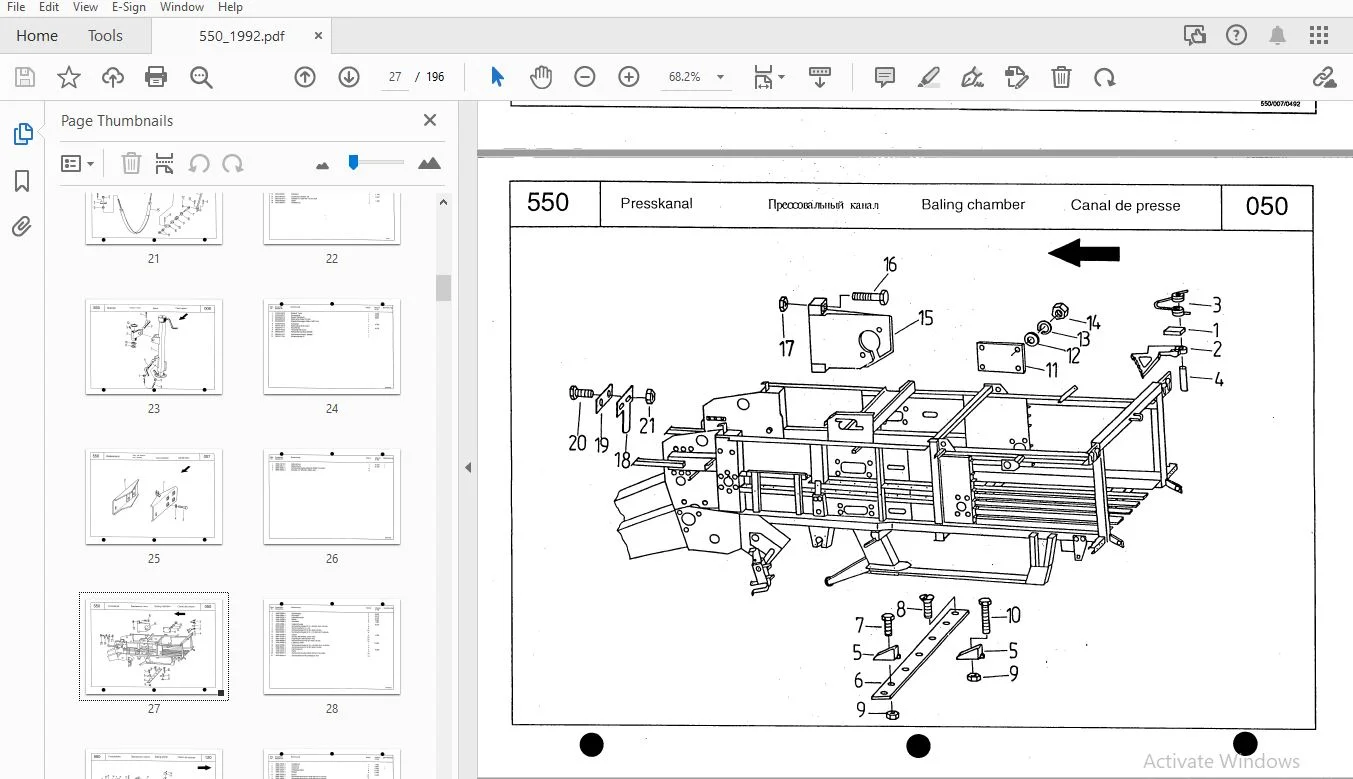Select page 23 thumbnail
The width and height of the screenshot is (1353, 779).
point(154,346)
